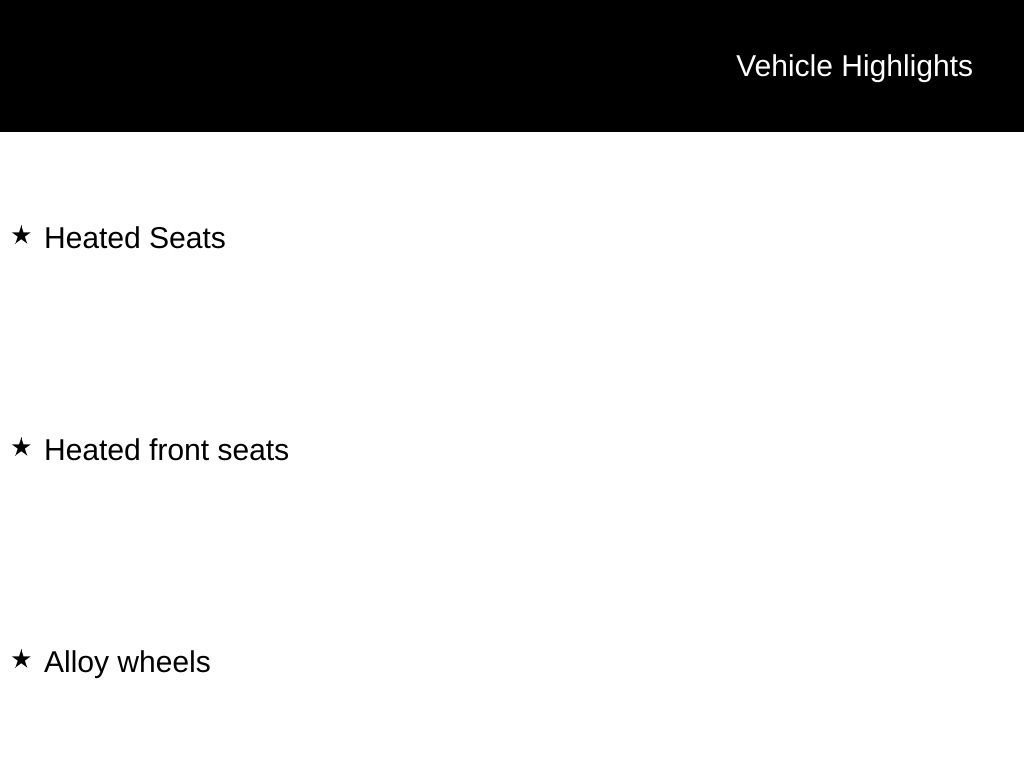Click the word Heated in Heated Seats
This screenshot has width=1024, height=768.
point(93,238)
